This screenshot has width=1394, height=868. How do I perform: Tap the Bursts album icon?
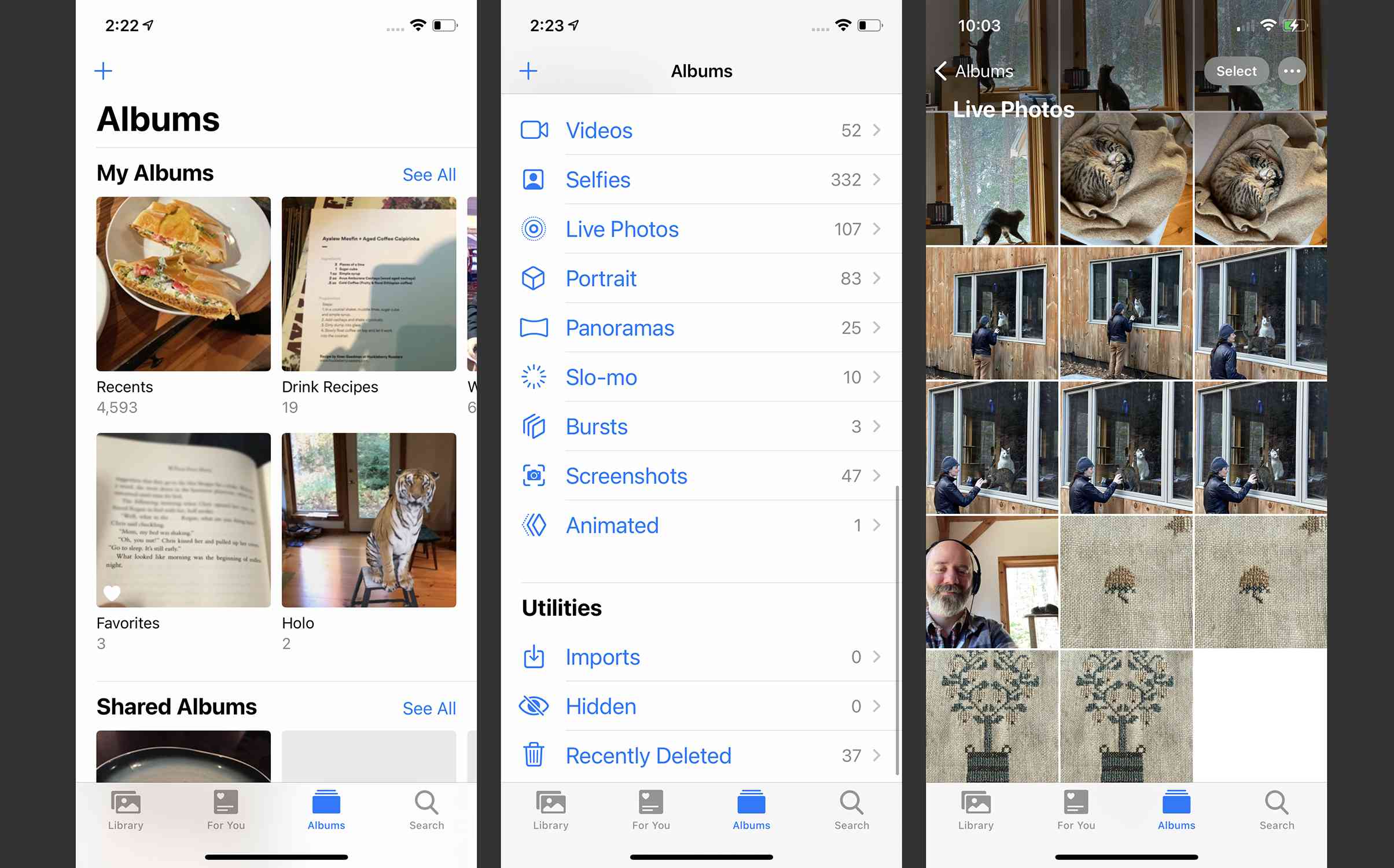click(x=534, y=426)
